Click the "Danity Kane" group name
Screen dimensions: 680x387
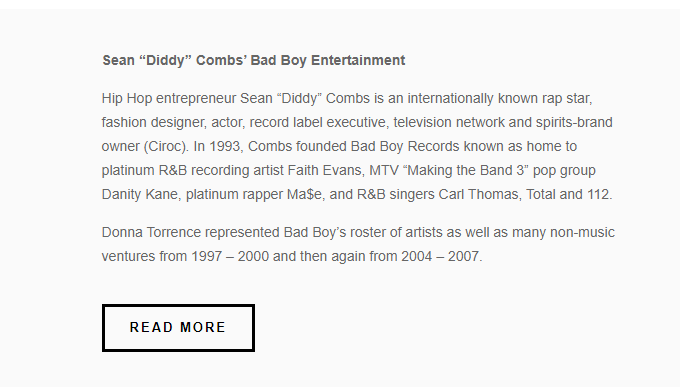click(x=140, y=194)
